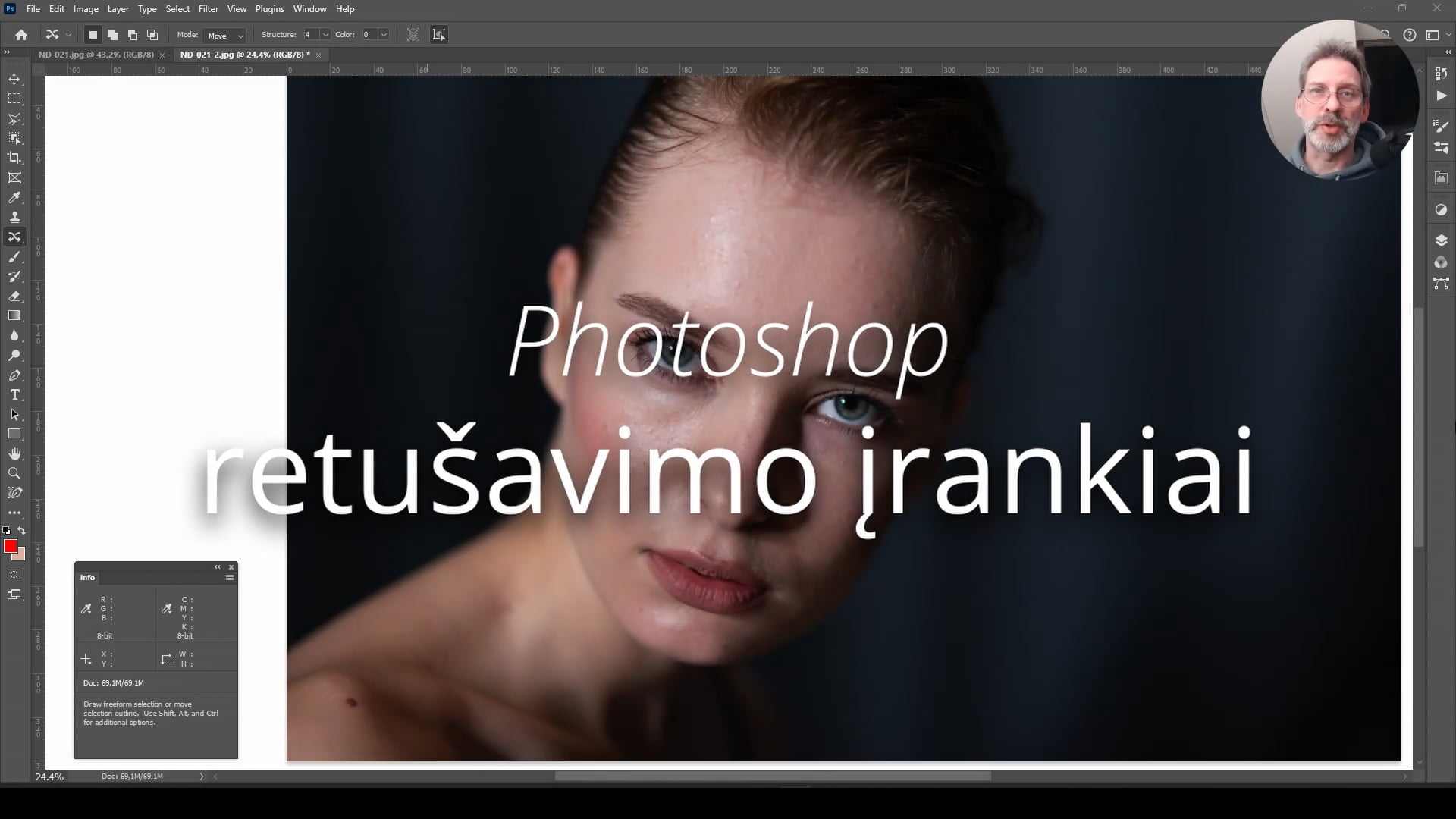This screenshot has width=1456, height=819.
Task: Open the History panel icon
Action: click(1441, 74)
